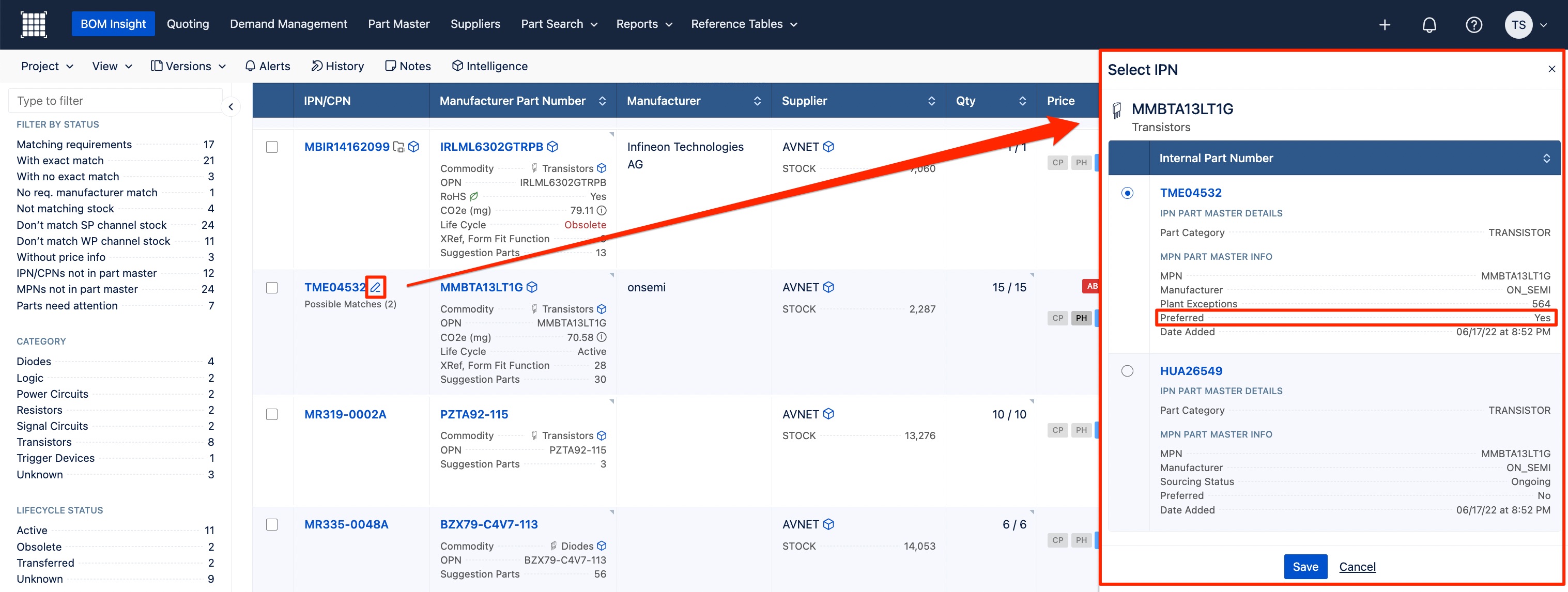Click the RoHS leaf icon

473,196
